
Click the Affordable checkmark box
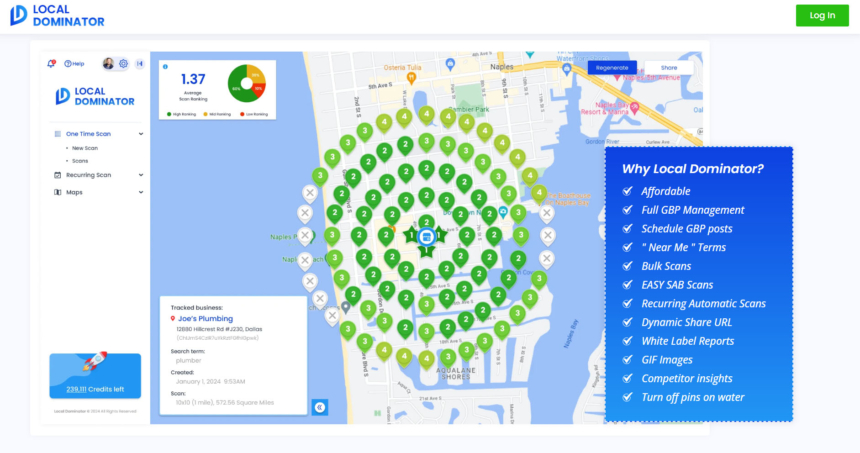(x=627, y=190)
